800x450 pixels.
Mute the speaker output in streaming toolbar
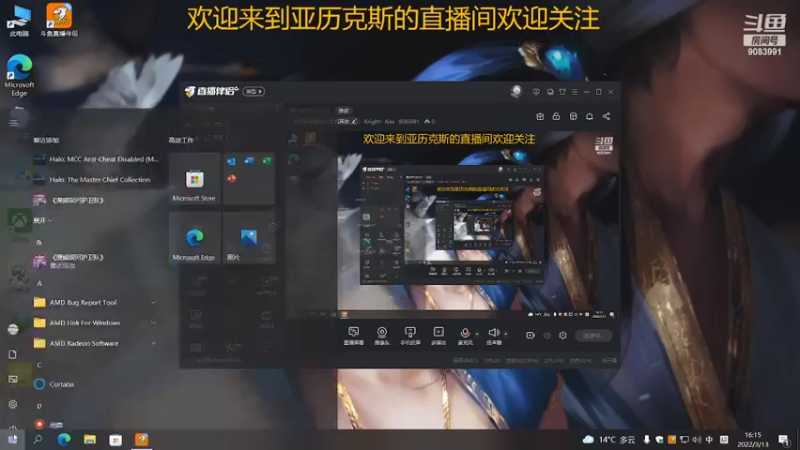pos(493,335)
